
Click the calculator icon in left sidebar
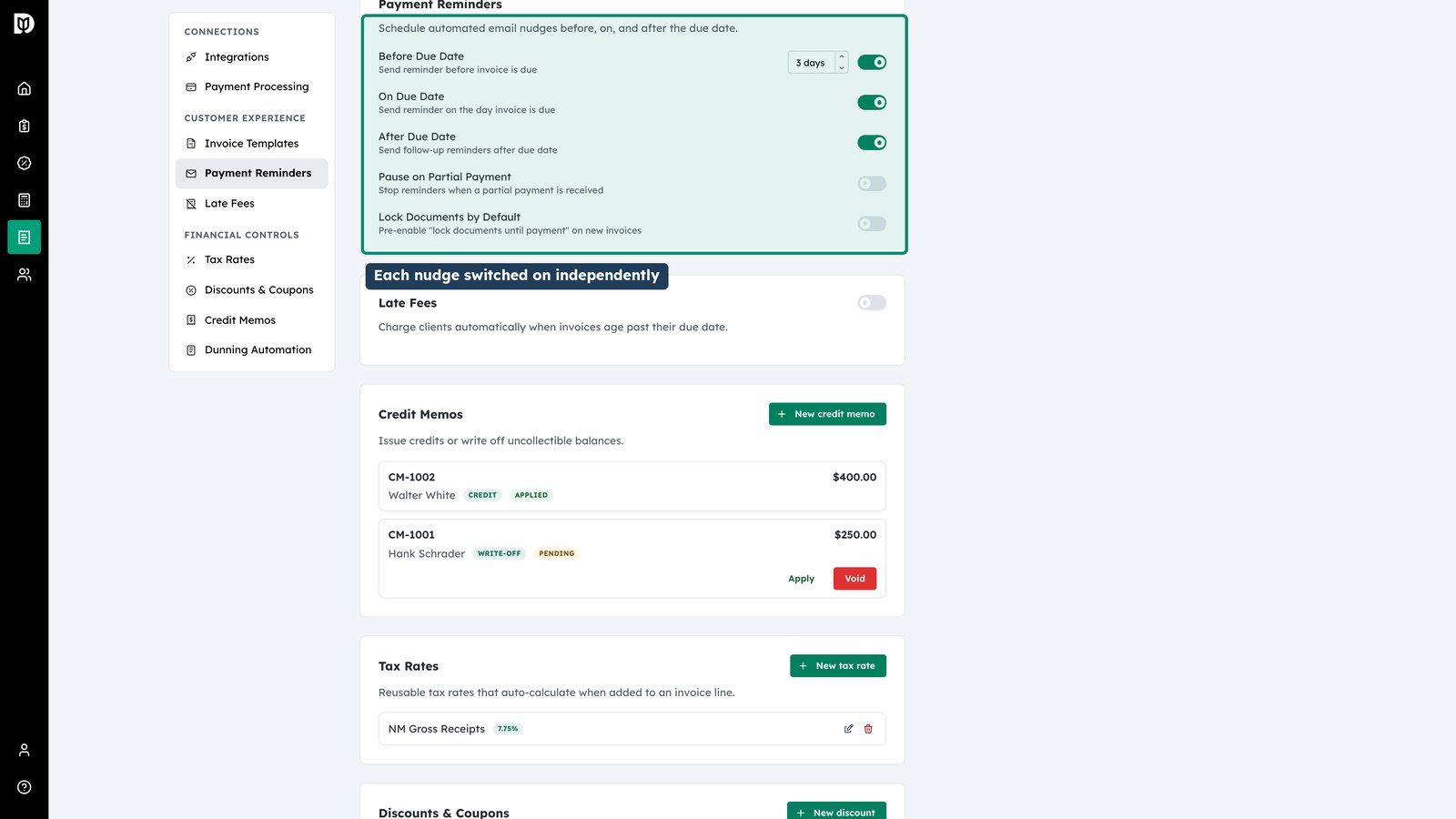(x=25, y=200)
